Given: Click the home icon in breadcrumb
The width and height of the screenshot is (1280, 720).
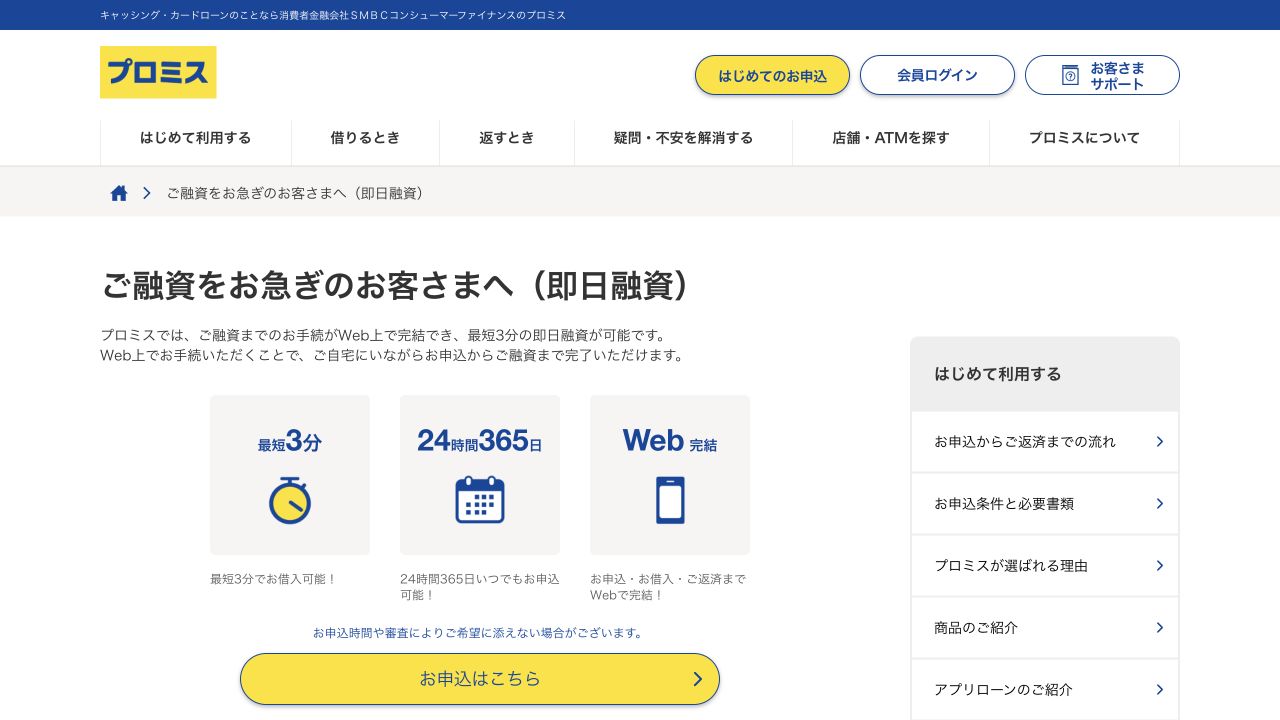Looking at the screenshot, I should [119, 193].
